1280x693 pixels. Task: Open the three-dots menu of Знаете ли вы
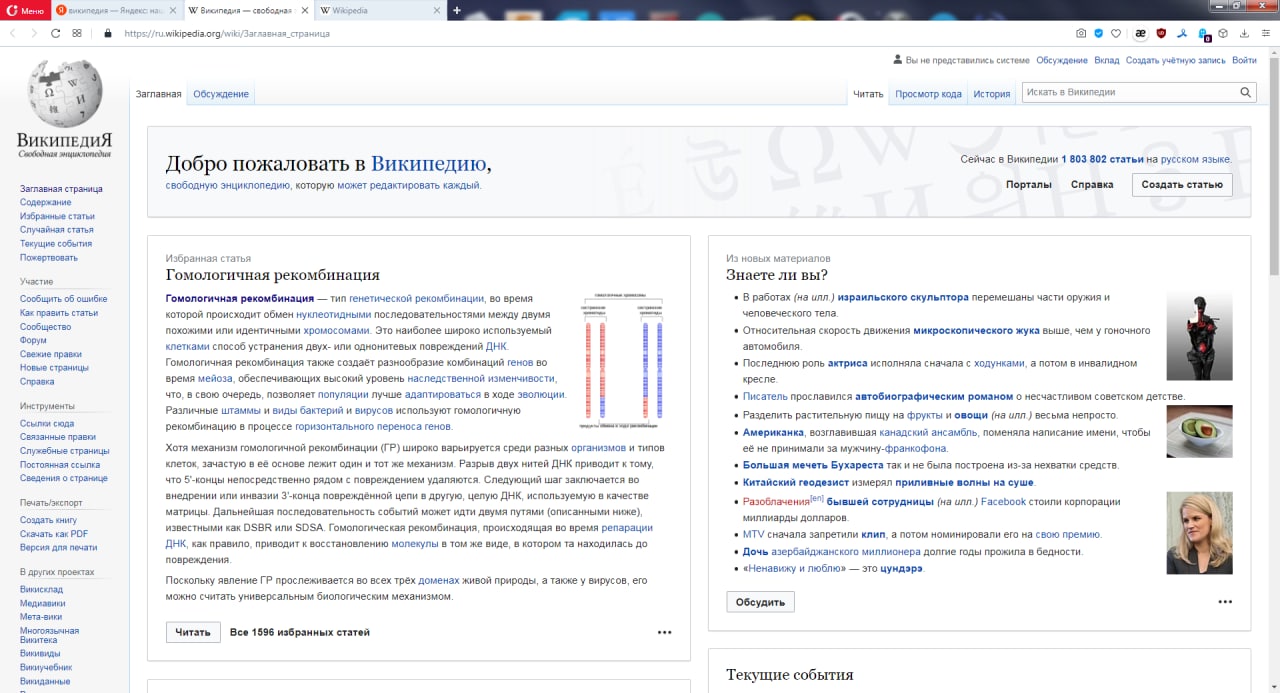[1225, 602]
